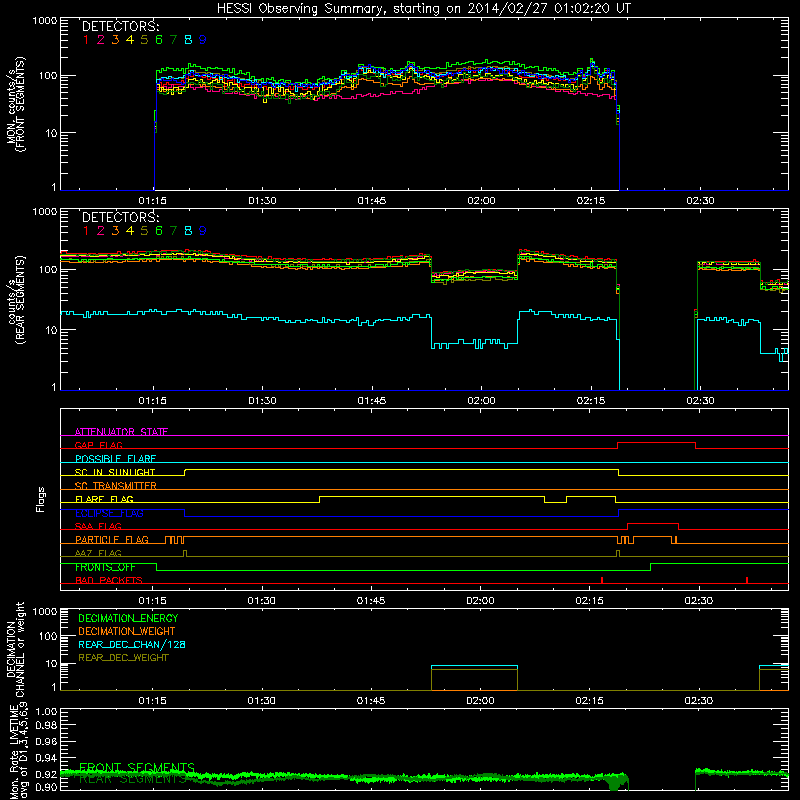Select cyan detector 8 in the rear segments legend
The image size is (800, 800).
(188, 231)
